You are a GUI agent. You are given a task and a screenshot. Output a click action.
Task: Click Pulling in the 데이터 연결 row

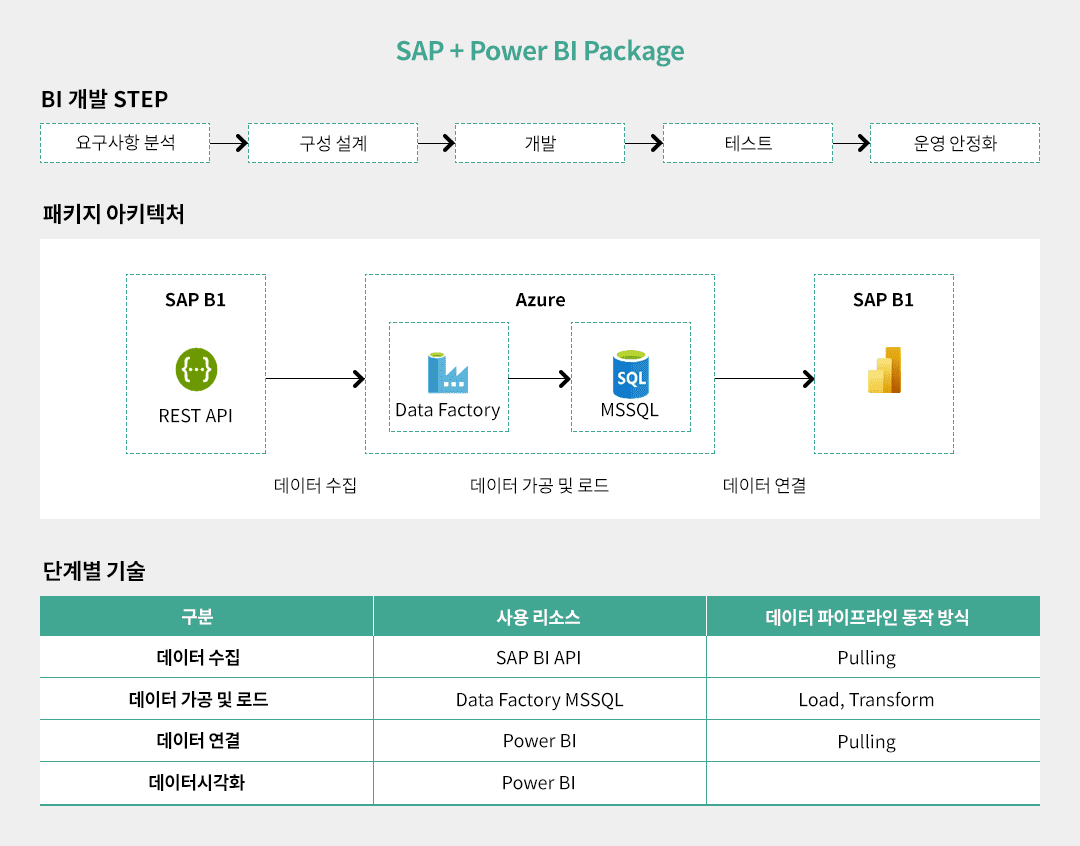tap(866, 742)
